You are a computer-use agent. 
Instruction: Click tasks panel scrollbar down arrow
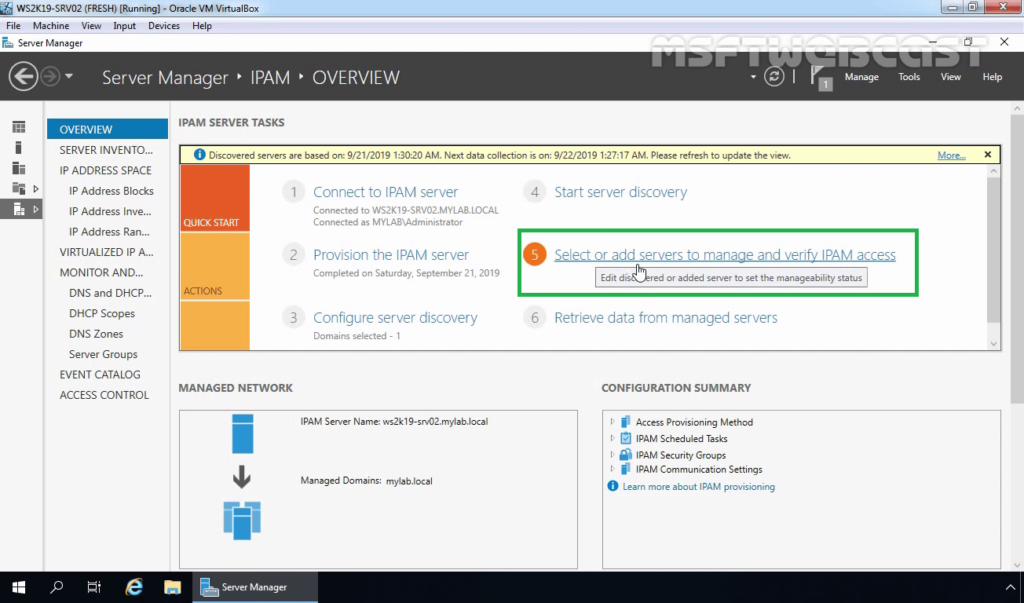click(x=993, y=344)
